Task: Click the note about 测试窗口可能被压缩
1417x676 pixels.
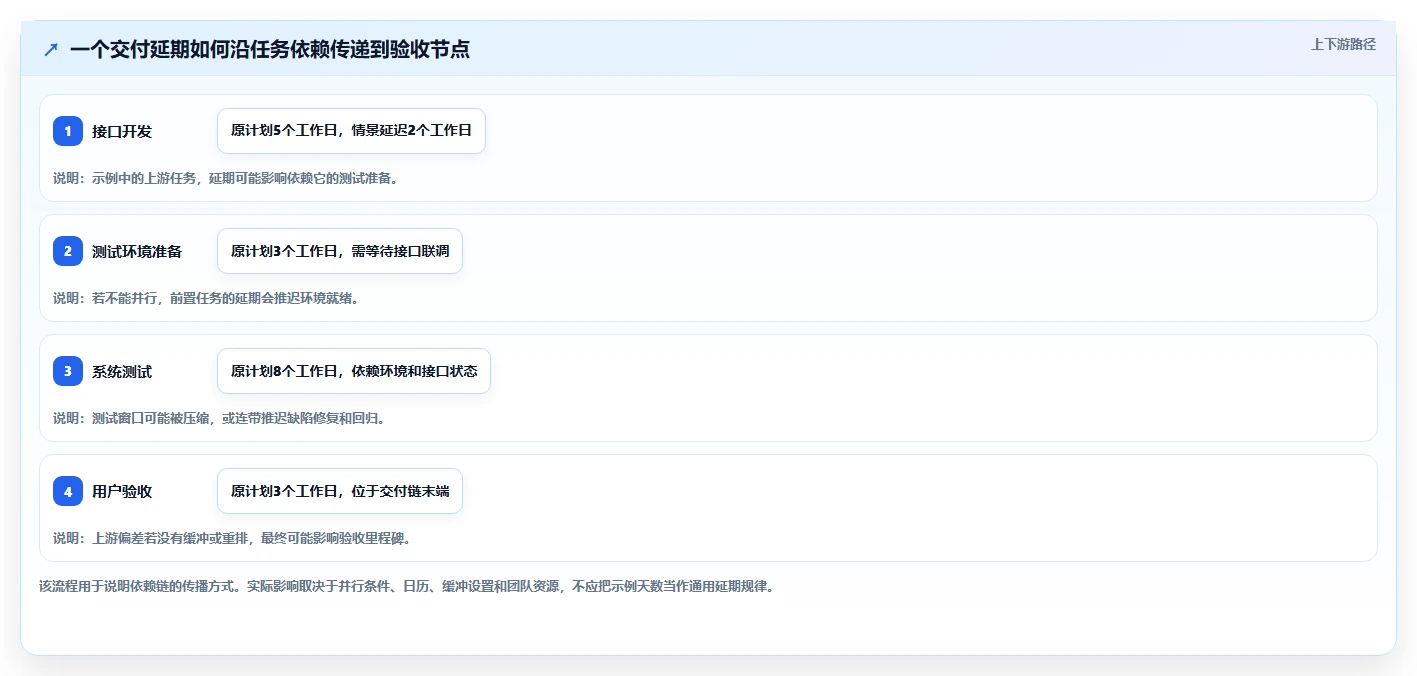Action: pos(219,418)
